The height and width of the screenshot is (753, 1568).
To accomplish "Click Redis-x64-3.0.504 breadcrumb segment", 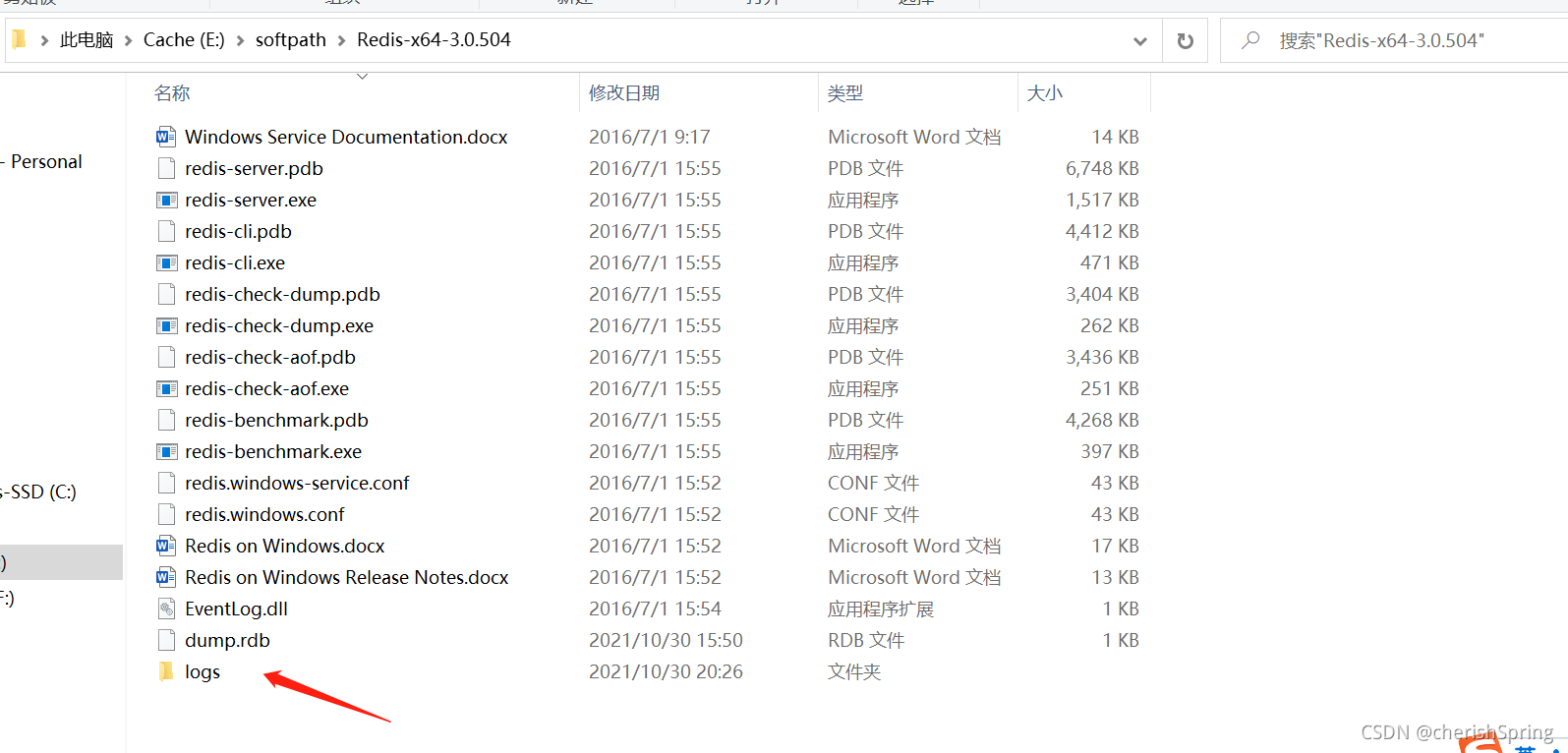I will 434,40.
